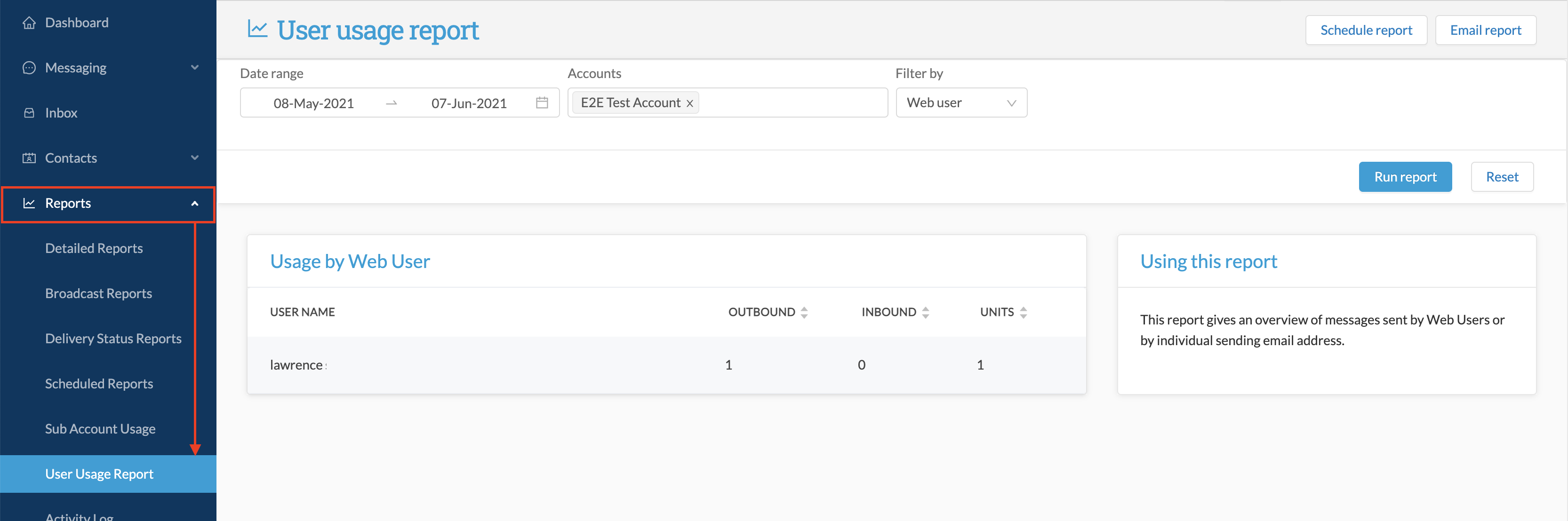1568x521 pixels.
Task: Go to Sub Account Usage page
Action: point(100,428)
